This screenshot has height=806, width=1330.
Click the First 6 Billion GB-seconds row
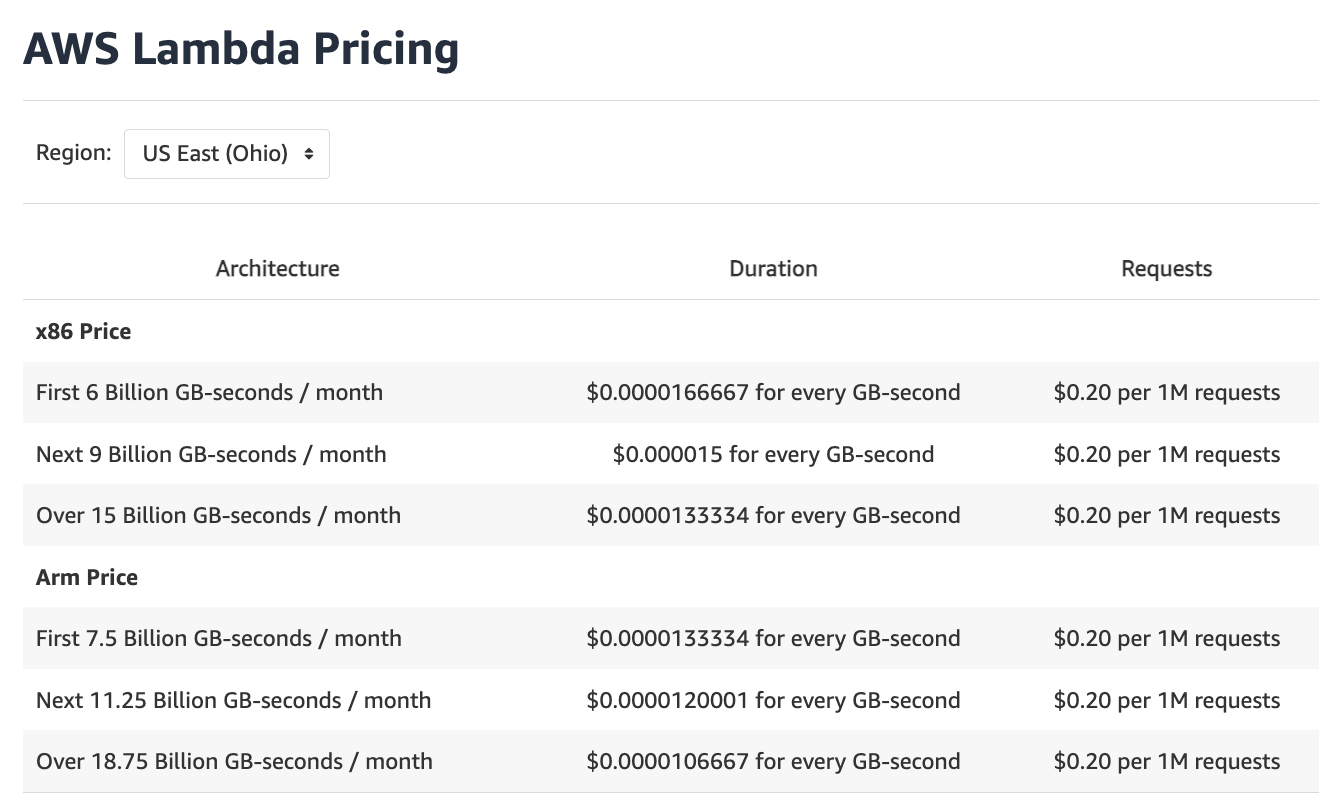[209, 392]
